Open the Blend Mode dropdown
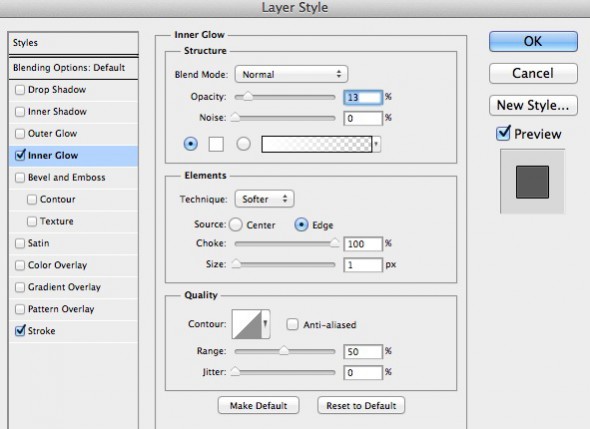The image size is (590, 429). 291,75
